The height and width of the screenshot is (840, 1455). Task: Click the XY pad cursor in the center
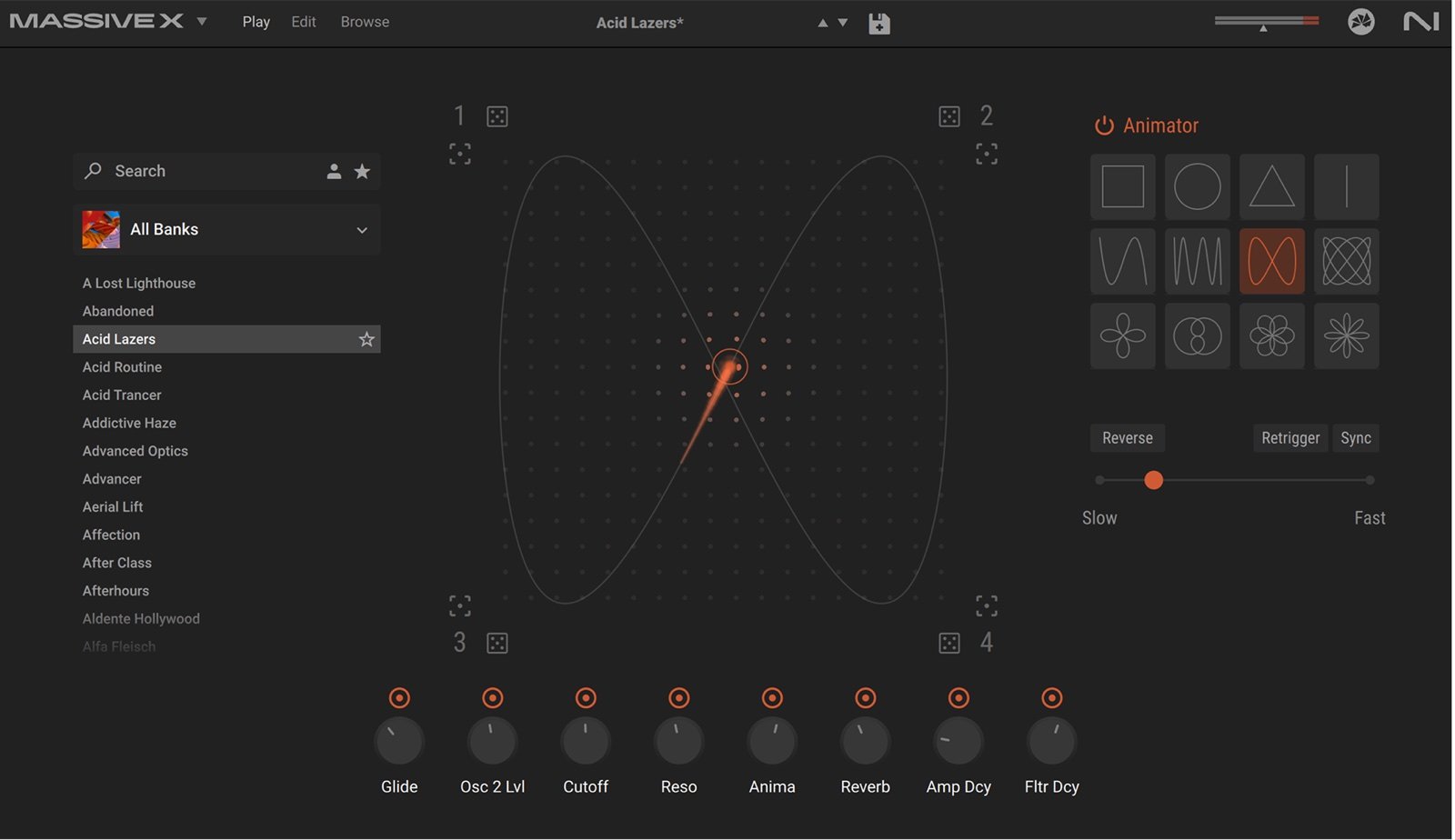[x=729, y=366]
